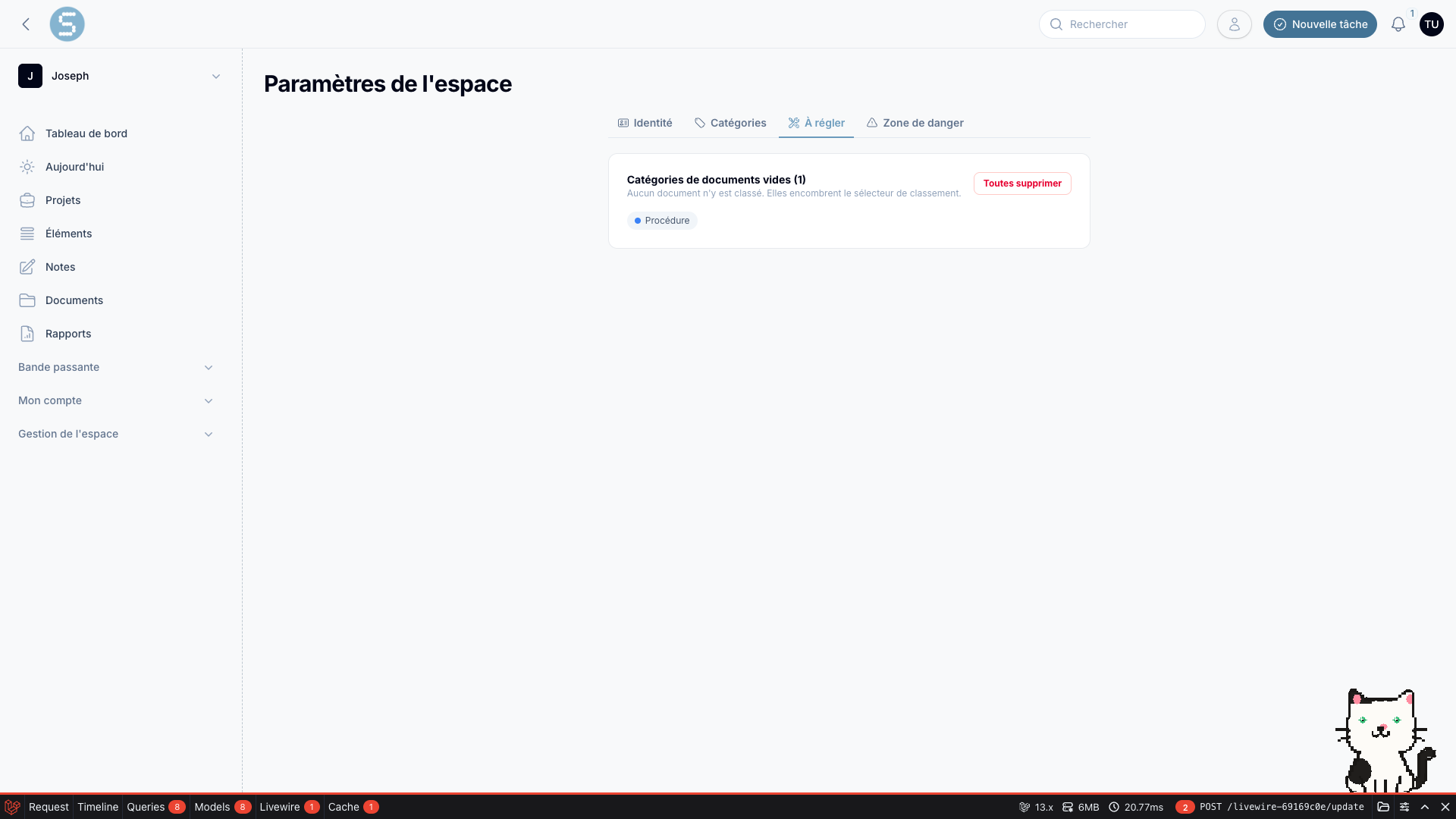Open the Zone de danger tab

point(915,123)
